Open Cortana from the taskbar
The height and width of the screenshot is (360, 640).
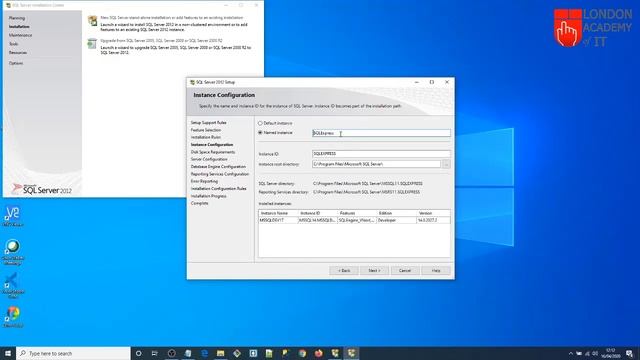[139, 353]
